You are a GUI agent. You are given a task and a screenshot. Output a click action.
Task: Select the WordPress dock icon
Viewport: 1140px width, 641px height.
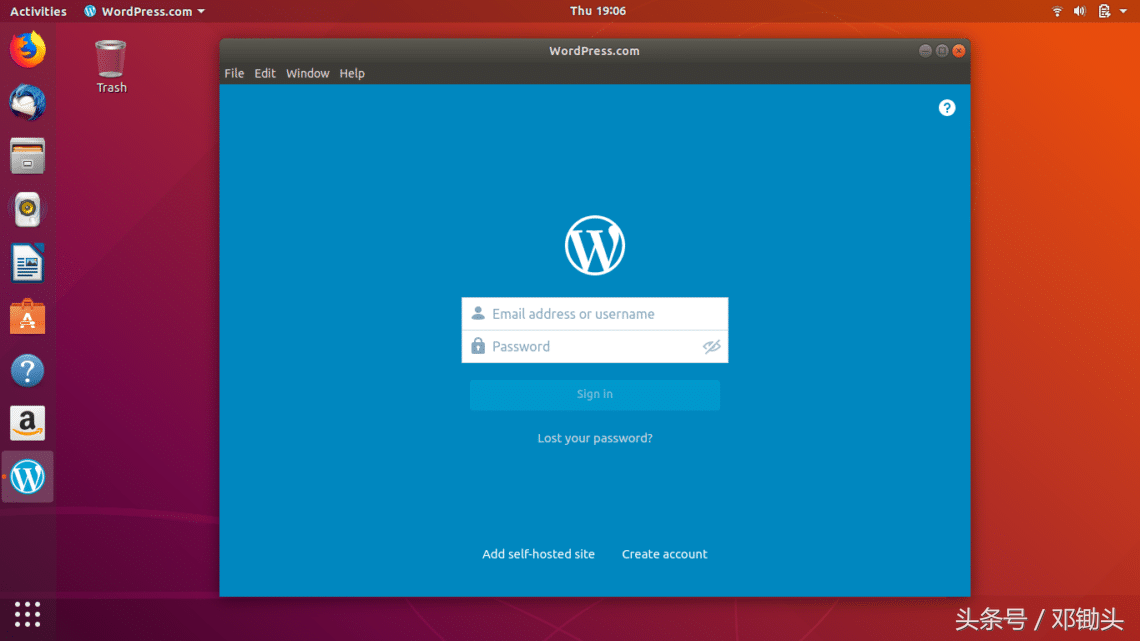[28, 477]
